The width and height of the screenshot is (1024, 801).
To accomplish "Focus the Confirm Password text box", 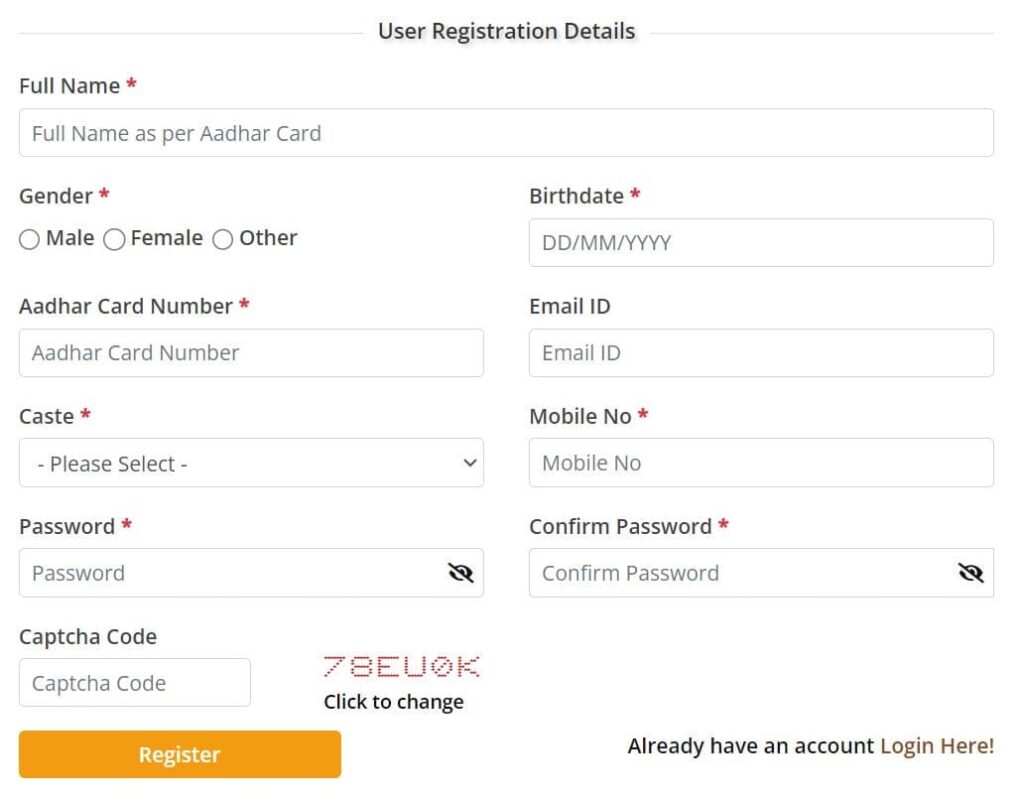I will (740, 573).
